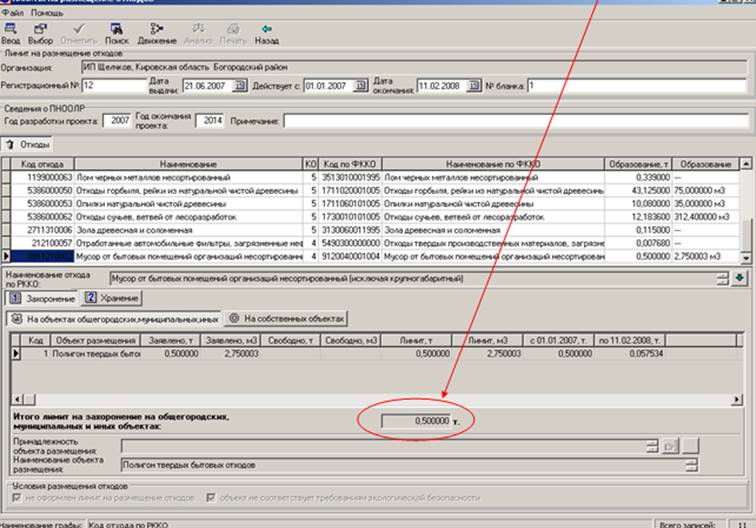Expand the Наименование отхода по РККО field
The image size is (756, 528).
[721, 278]
